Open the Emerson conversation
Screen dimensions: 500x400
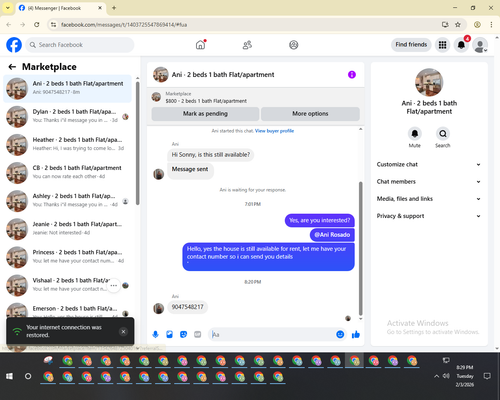coord(67,311)
